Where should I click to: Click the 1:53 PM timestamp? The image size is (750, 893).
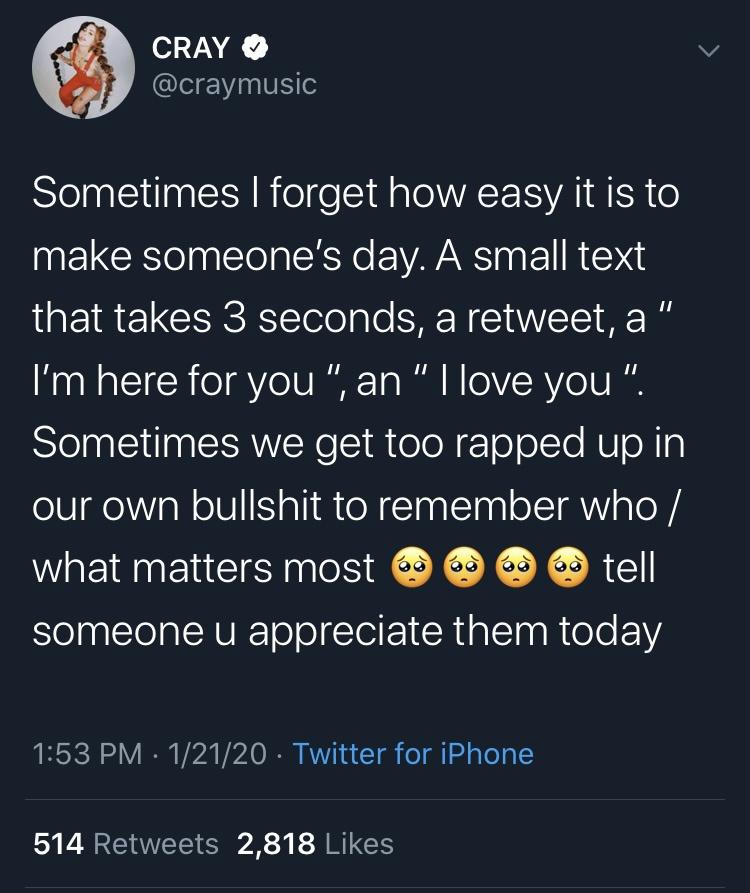pos(87,753)
